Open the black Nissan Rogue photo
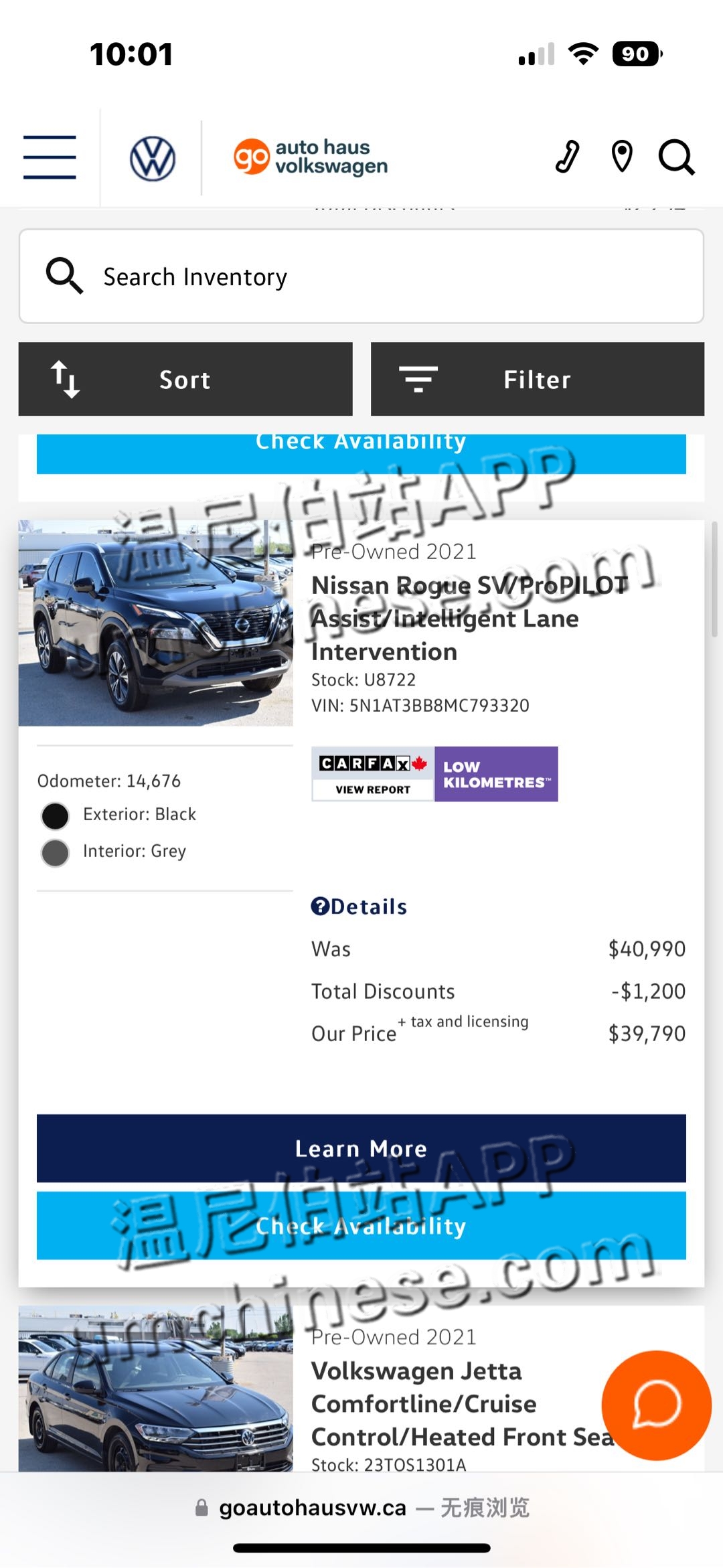The height and width of the screenshot is (1568, 723). click(x=156, y=623)
